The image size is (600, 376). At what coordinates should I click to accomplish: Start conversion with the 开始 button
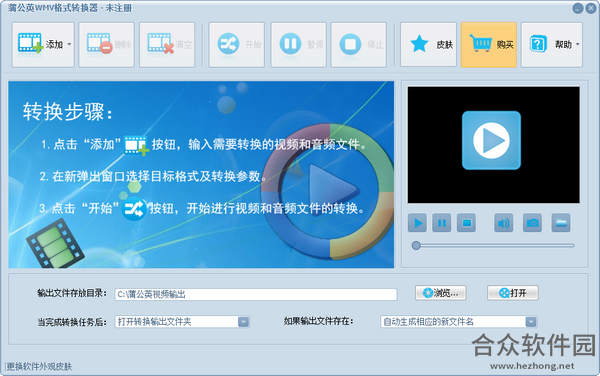click(x=236, y=45)
